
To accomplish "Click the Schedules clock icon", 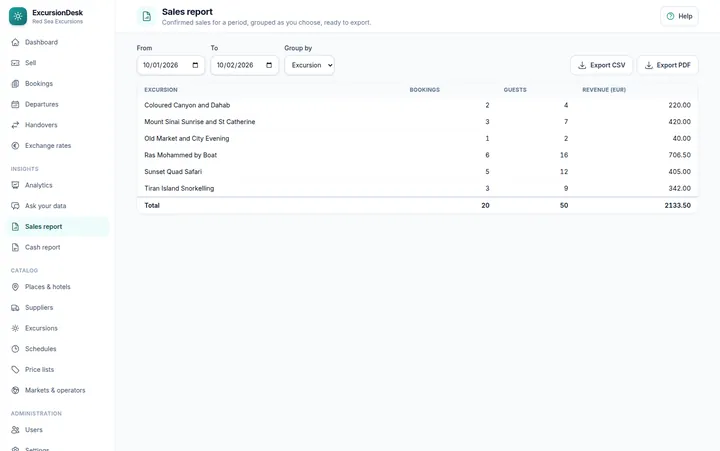I will [x=15, y=349].
